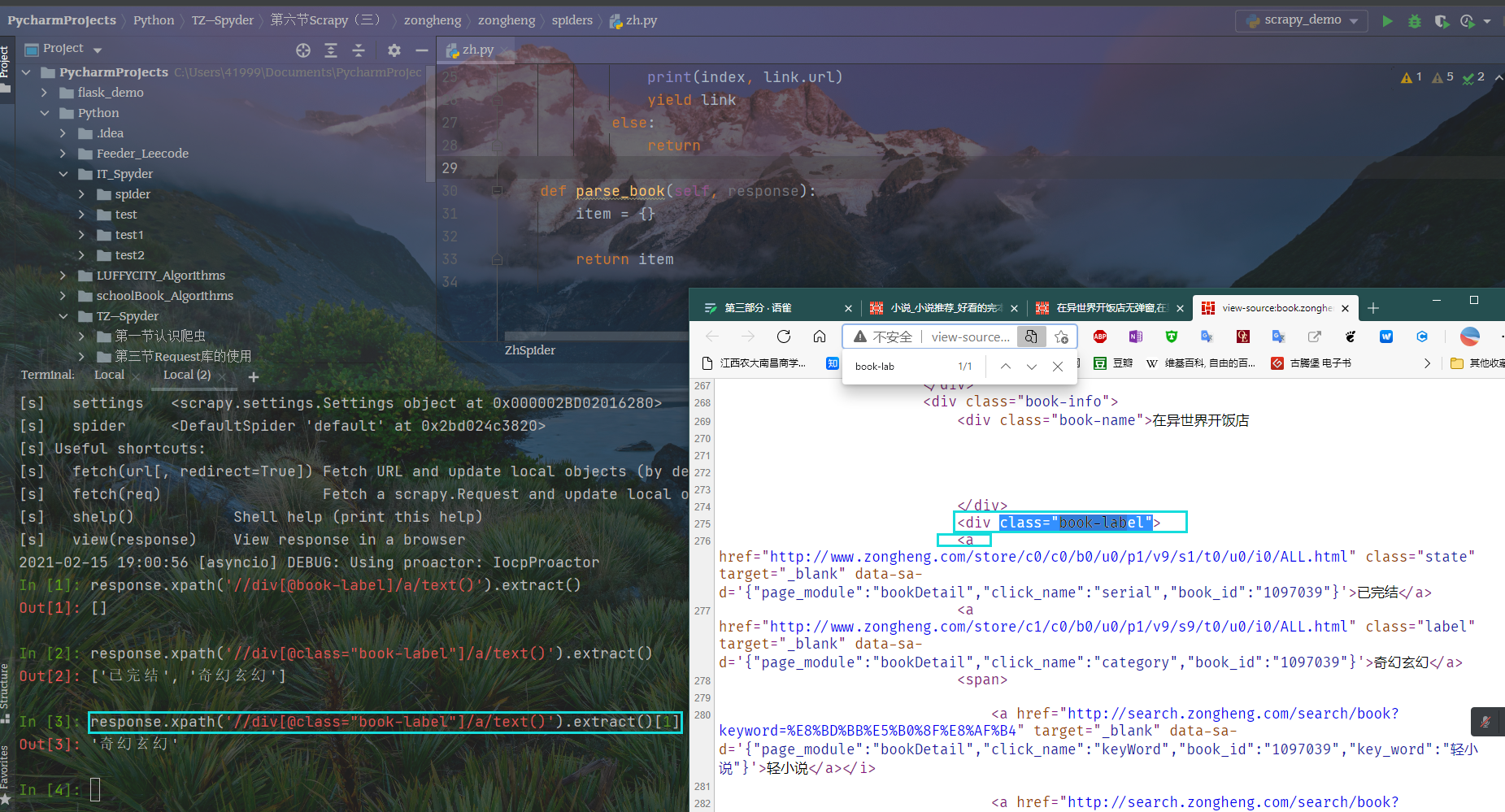This screenshot has height=812, width=1505.
Task: Click the green typo count indicator
Action: [x=1473, y=77]
